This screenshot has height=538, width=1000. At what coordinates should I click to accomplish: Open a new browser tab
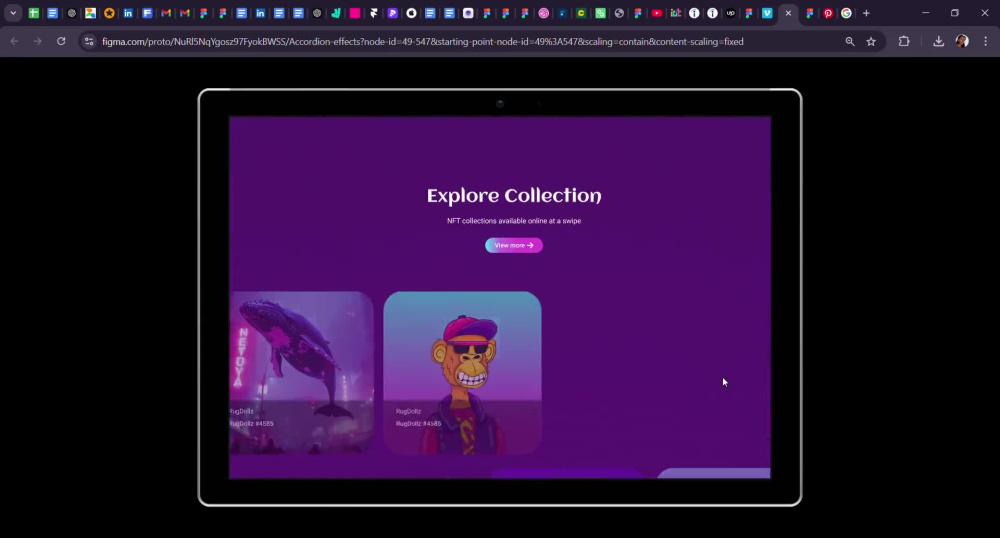(x=866, y=13)
